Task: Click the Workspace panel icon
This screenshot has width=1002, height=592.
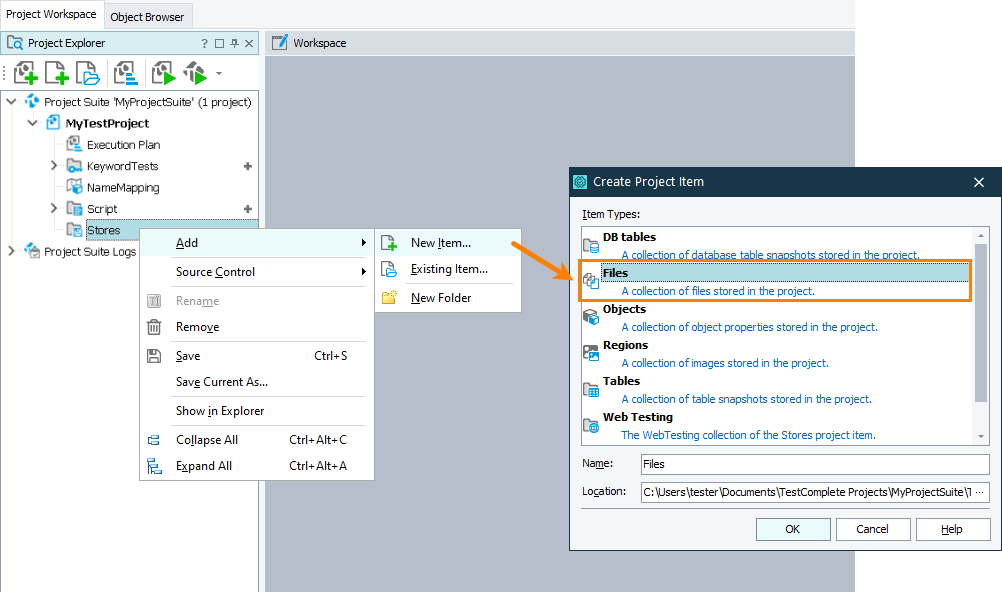Action: pos(278,42)
